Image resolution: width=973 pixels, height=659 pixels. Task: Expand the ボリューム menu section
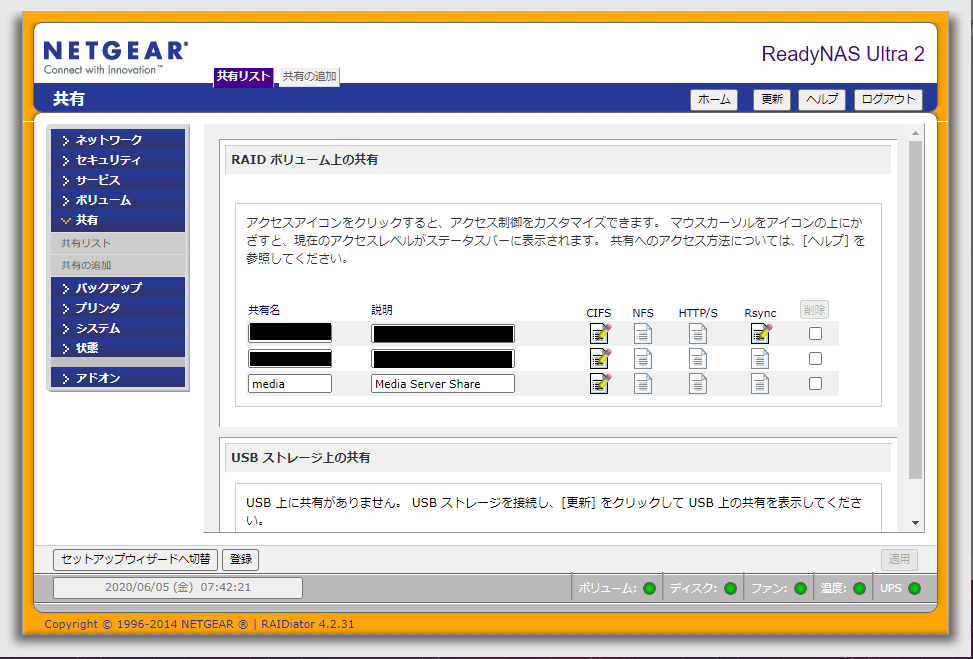118,200
